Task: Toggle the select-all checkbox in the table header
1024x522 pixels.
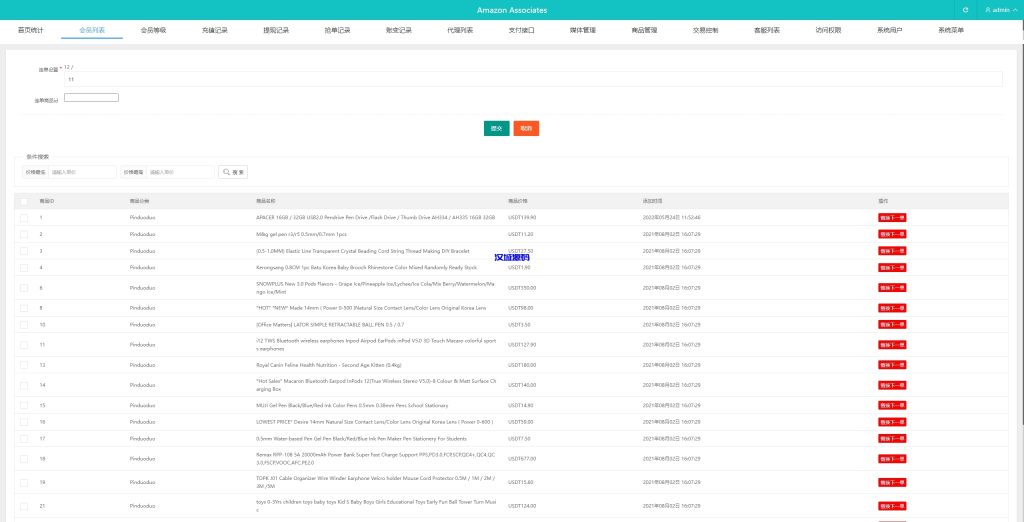Action: click(24, 201)
